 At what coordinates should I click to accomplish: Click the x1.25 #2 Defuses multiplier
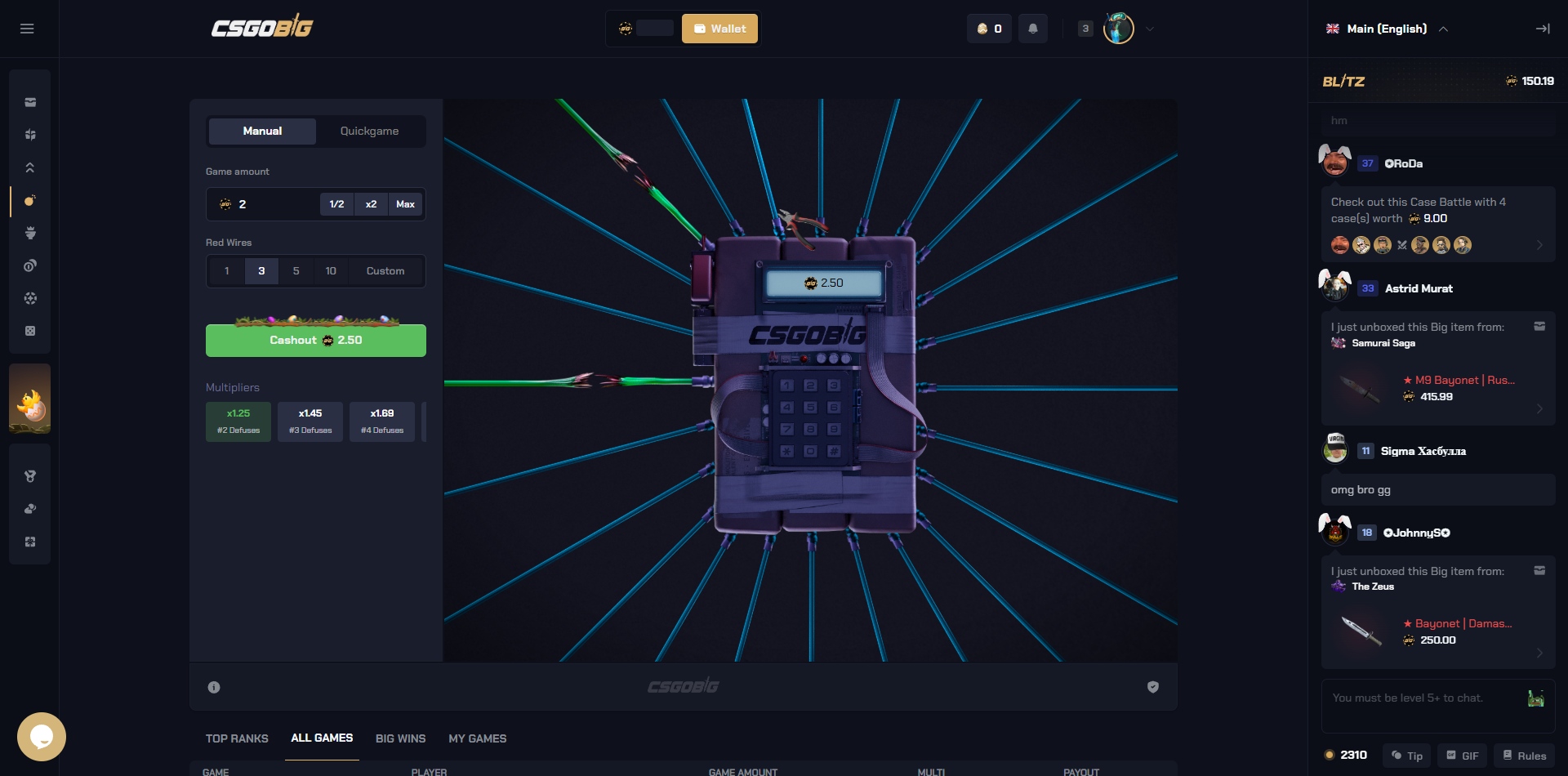[x=238, y=421]
